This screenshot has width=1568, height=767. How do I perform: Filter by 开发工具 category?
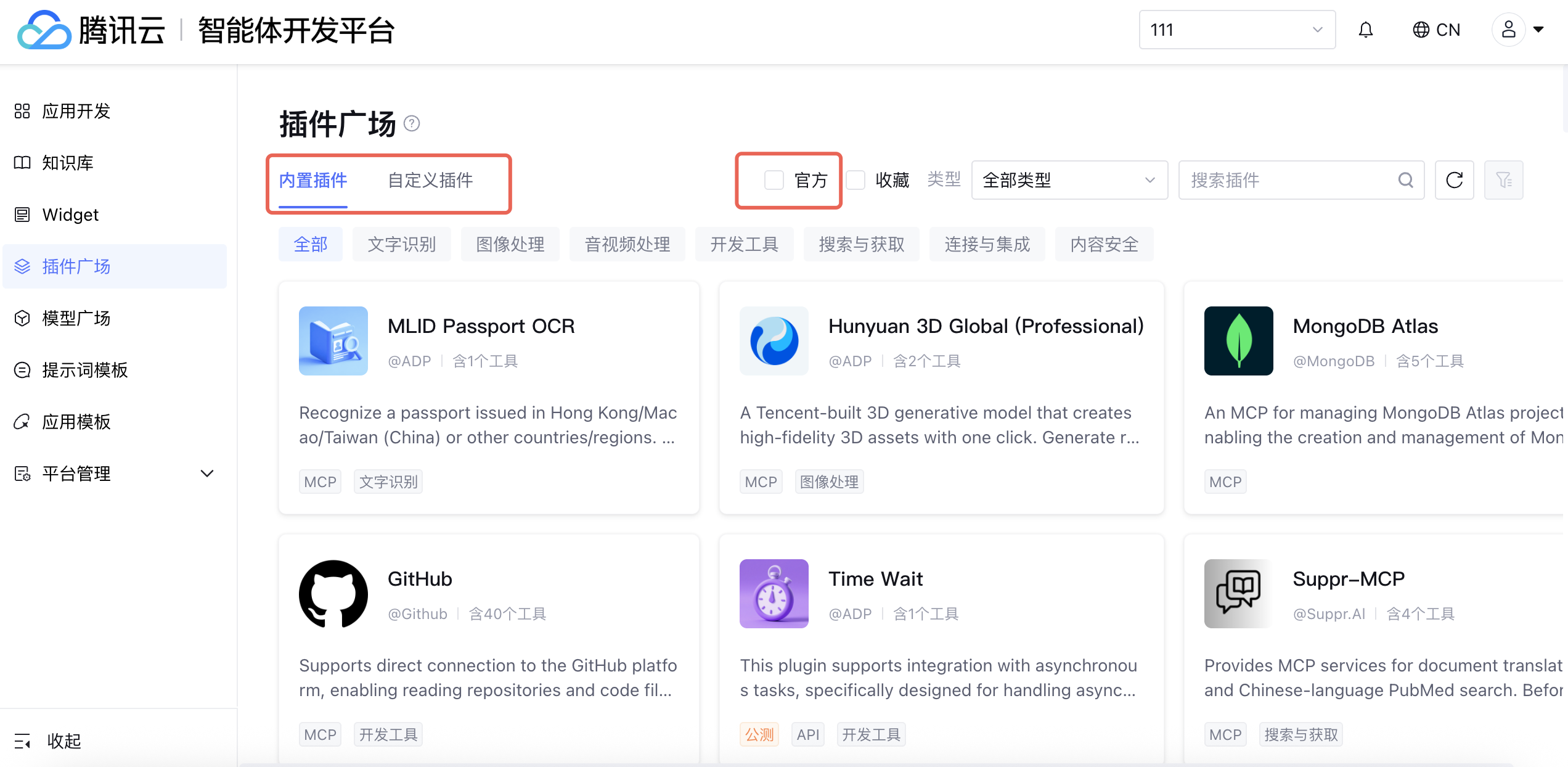pyautogui.click(x=744, y=244)
